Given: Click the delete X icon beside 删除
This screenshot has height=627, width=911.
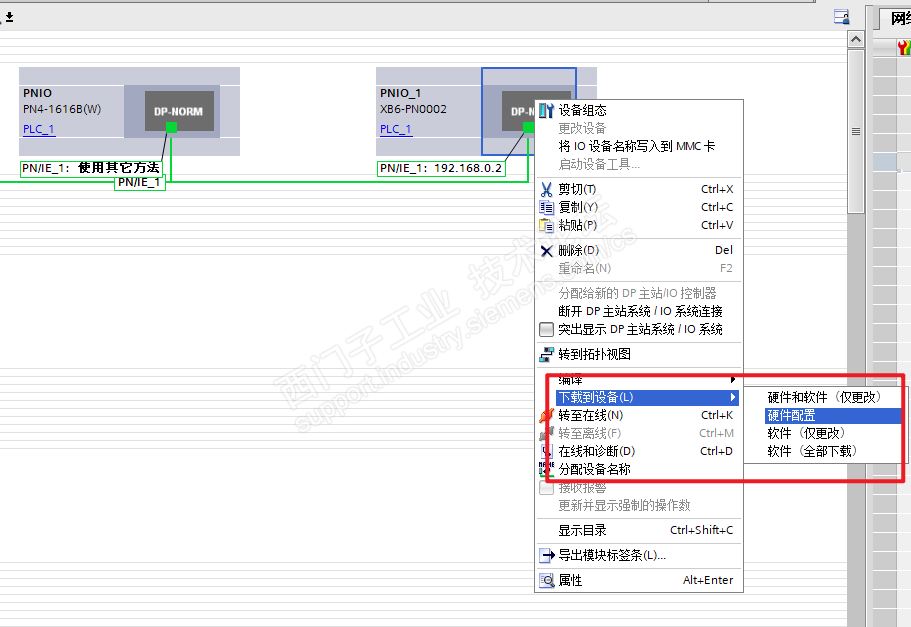Looking at the screenshot, I should 546,251.
